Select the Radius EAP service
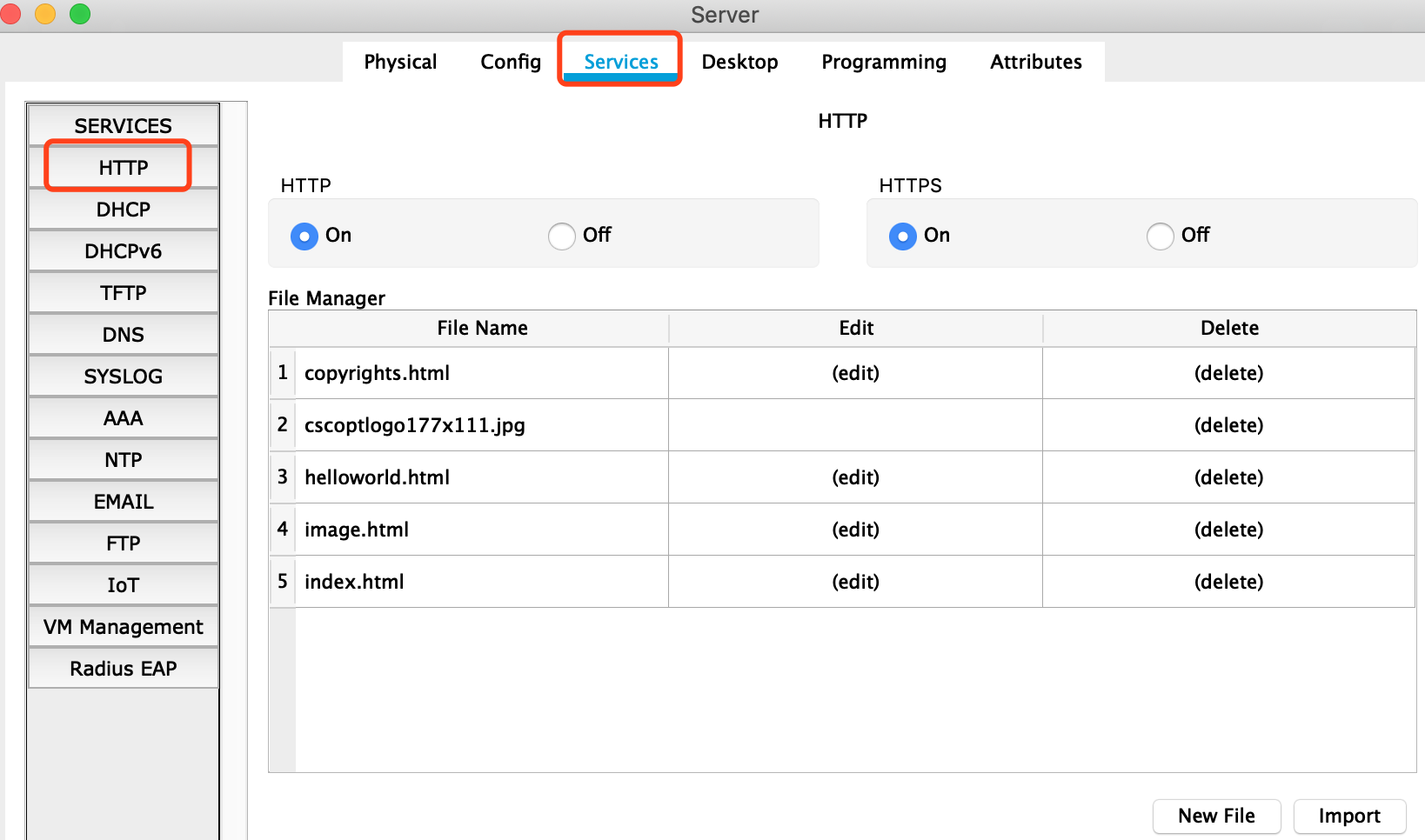The height and width of the screenshot is (840, 1425). pos(123,669)
